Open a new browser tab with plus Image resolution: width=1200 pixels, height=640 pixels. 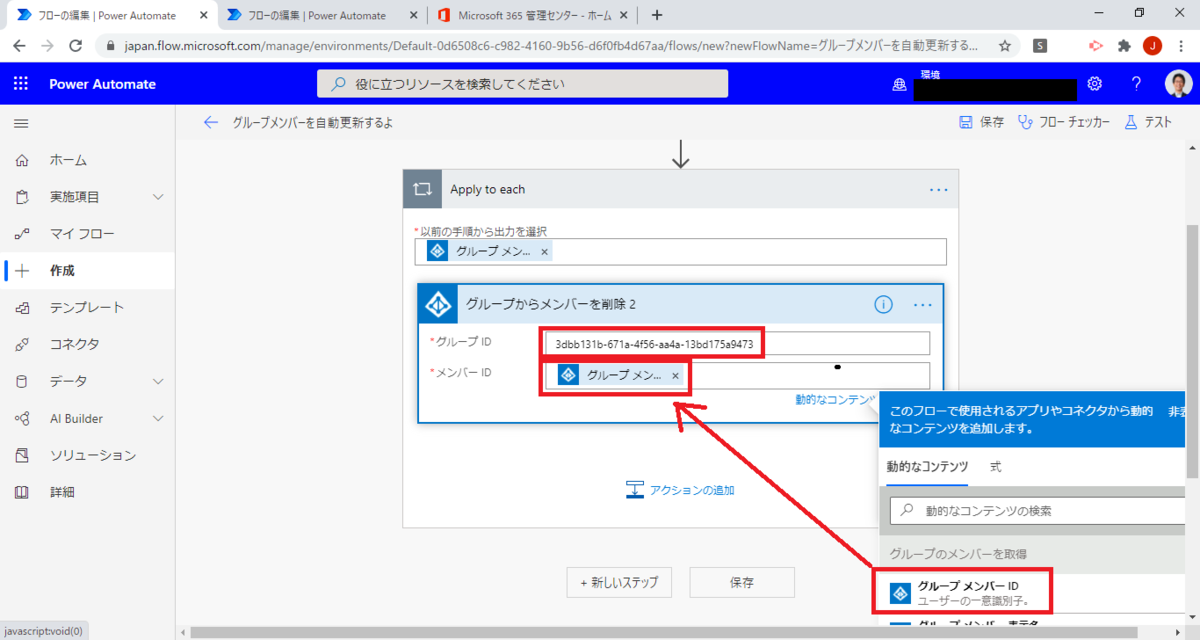[x=657, y=15]
